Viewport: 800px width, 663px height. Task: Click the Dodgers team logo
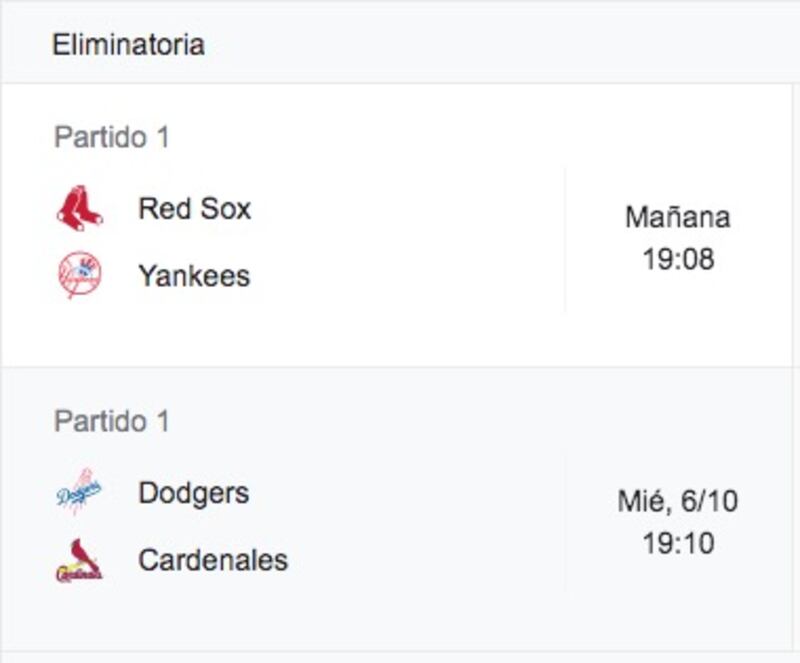[x=79, y=492]
